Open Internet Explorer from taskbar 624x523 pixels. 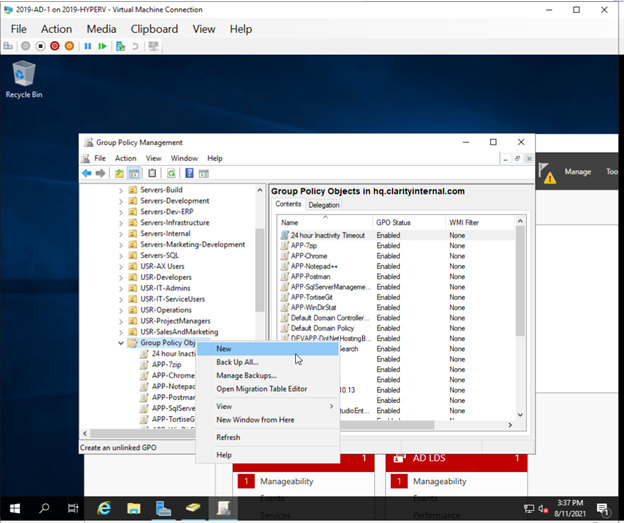tap(104, 508)
